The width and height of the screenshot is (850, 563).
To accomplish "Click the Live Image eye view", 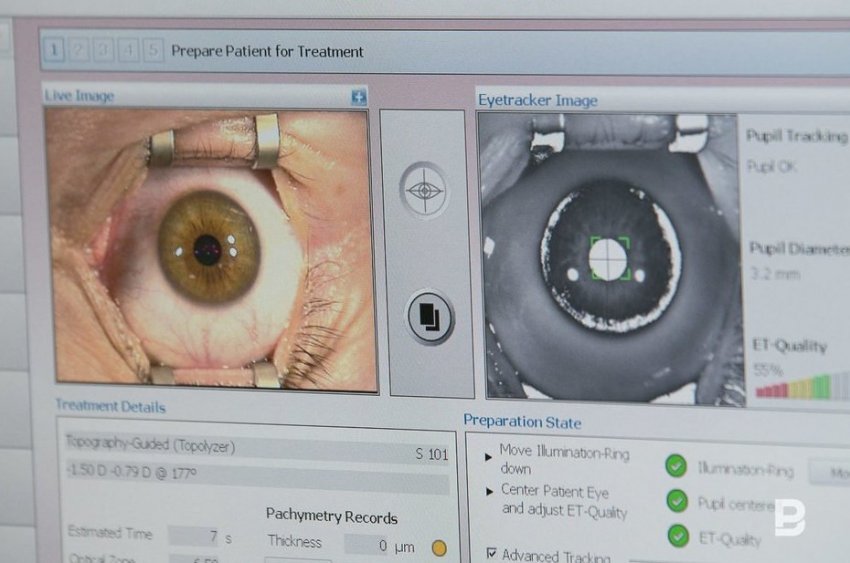I will click(x=211, y=249).
